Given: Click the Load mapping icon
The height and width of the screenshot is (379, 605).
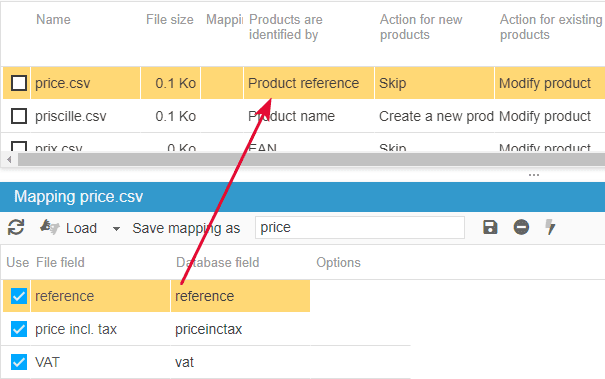Looking at the screenshot, I should (50, 227).
